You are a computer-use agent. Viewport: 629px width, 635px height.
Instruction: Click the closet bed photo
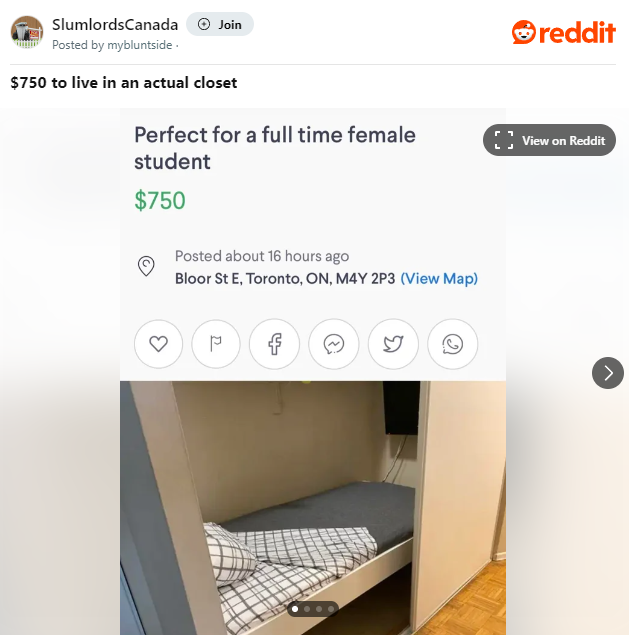pyautogui.click(x=313, y=508)
